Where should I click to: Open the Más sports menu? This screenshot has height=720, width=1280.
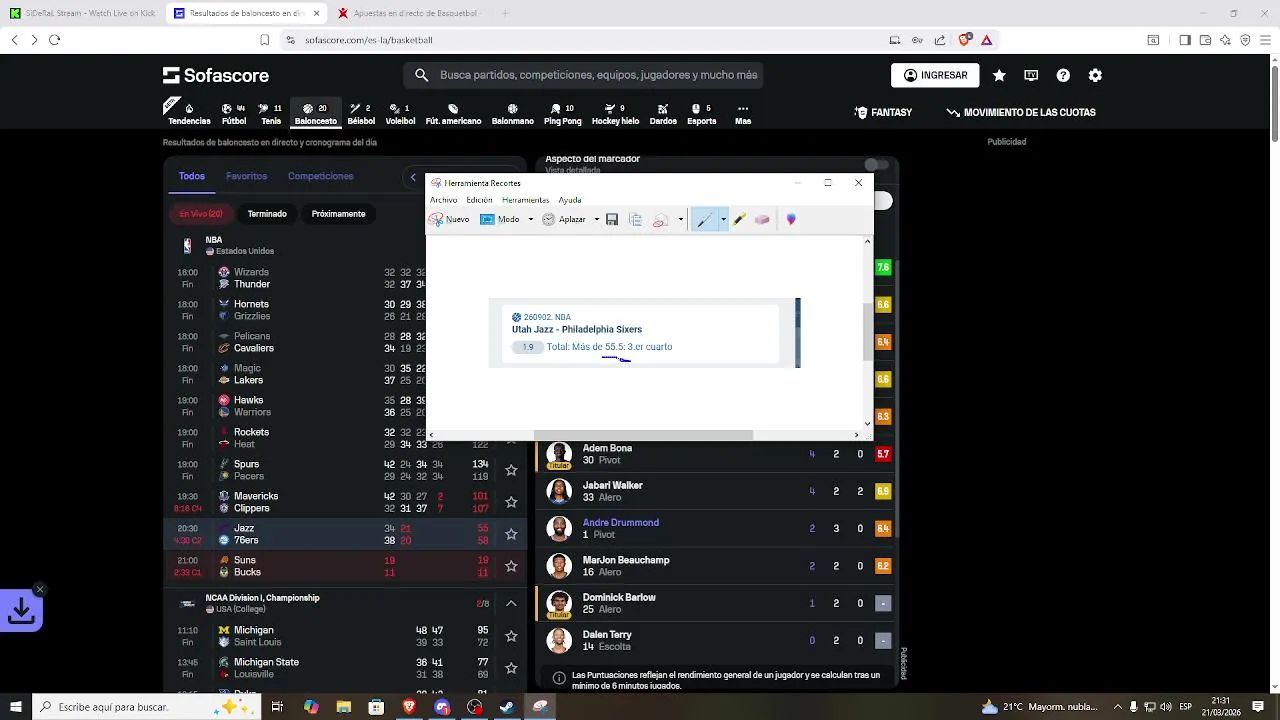pyautogui.click(x=743, y=114)
